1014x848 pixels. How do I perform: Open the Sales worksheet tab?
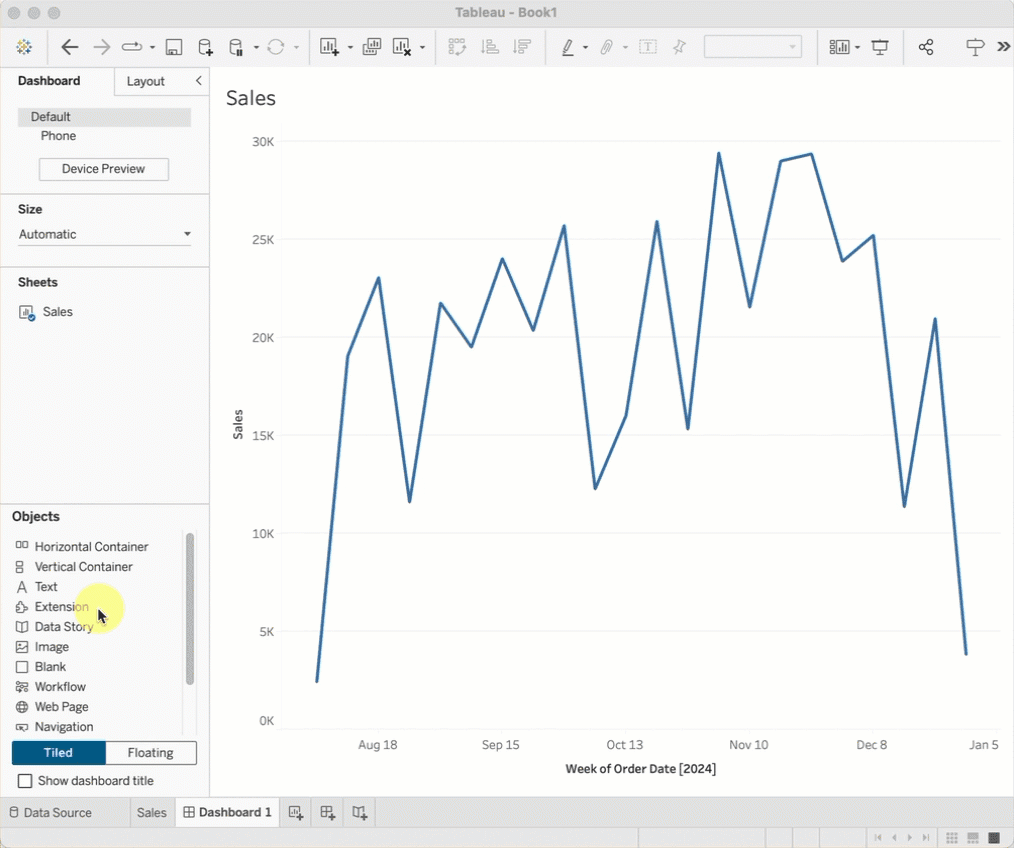click(x=151, y=812)
